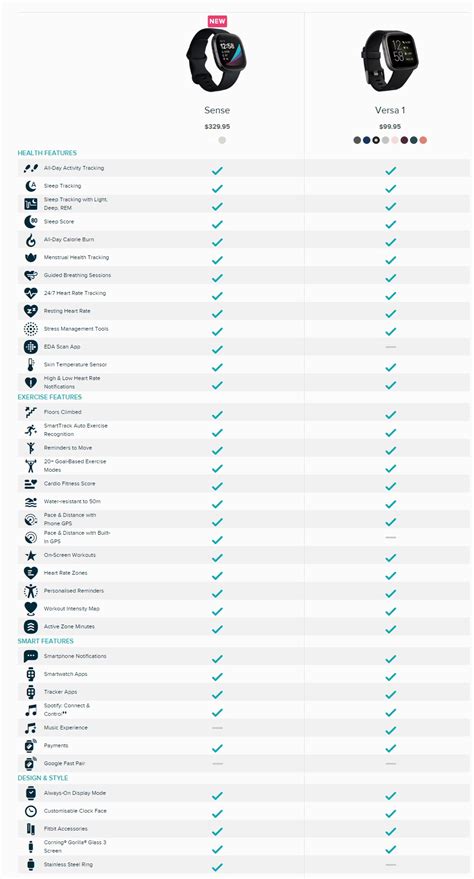Select the salmon pink Versa 1 color swatch
474x879 pixels.
point(423,140)
